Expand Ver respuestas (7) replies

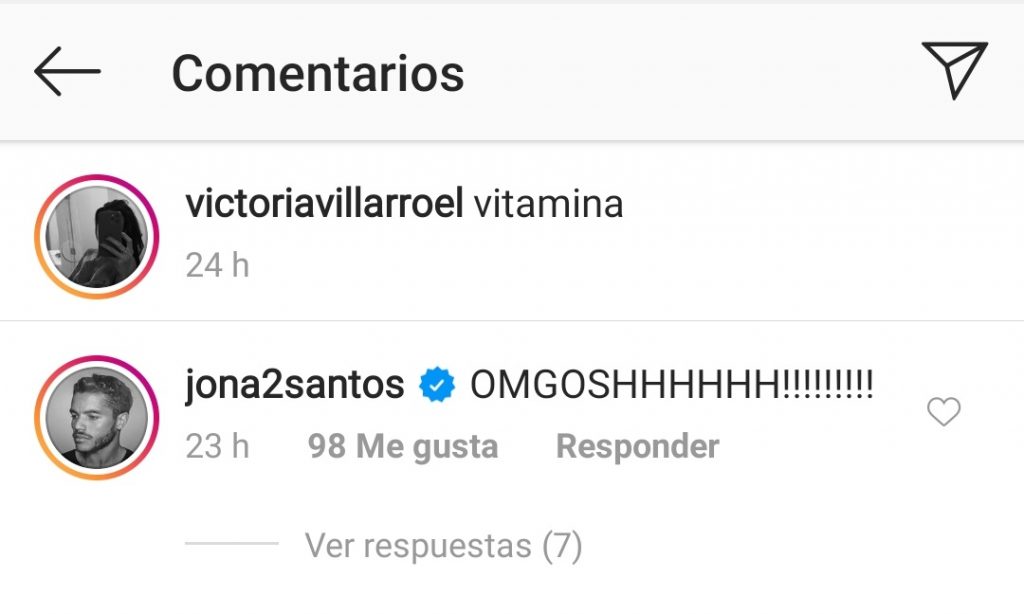click(x=443, y=546)
